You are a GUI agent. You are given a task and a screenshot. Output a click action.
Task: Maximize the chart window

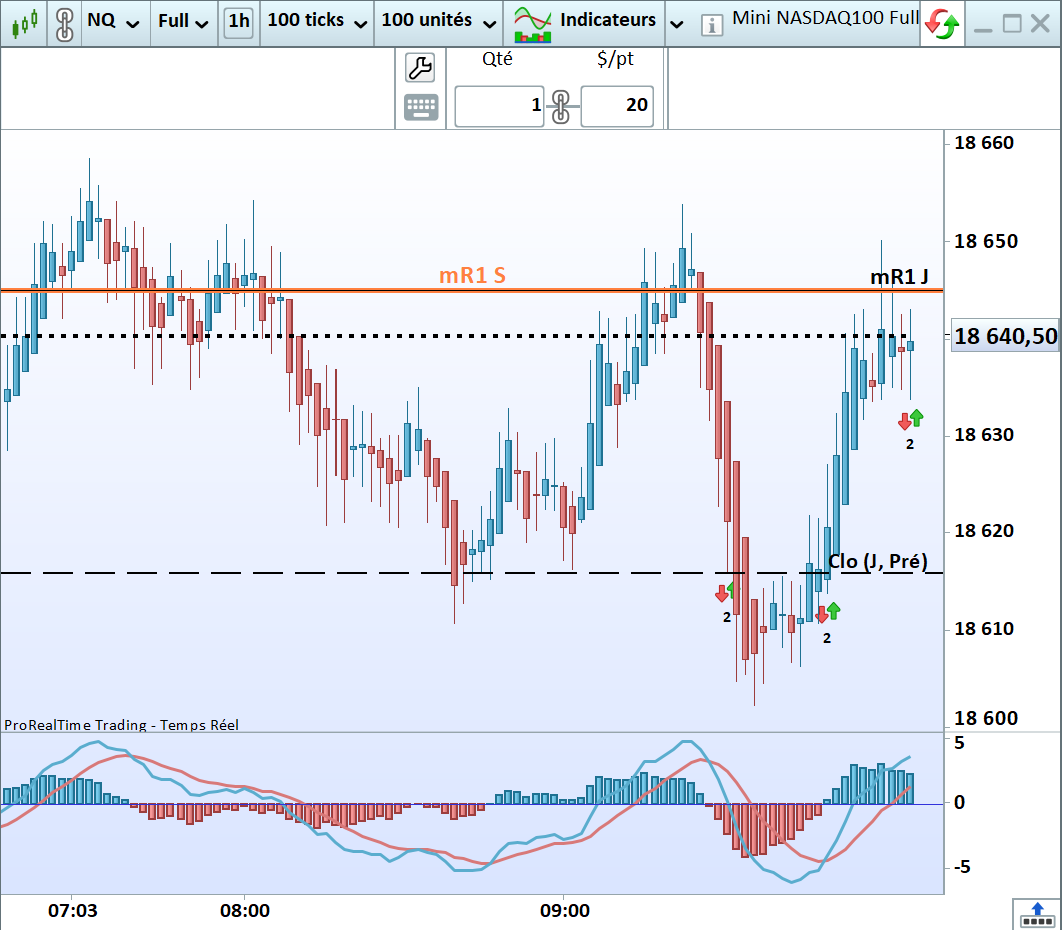(1012, 24)
